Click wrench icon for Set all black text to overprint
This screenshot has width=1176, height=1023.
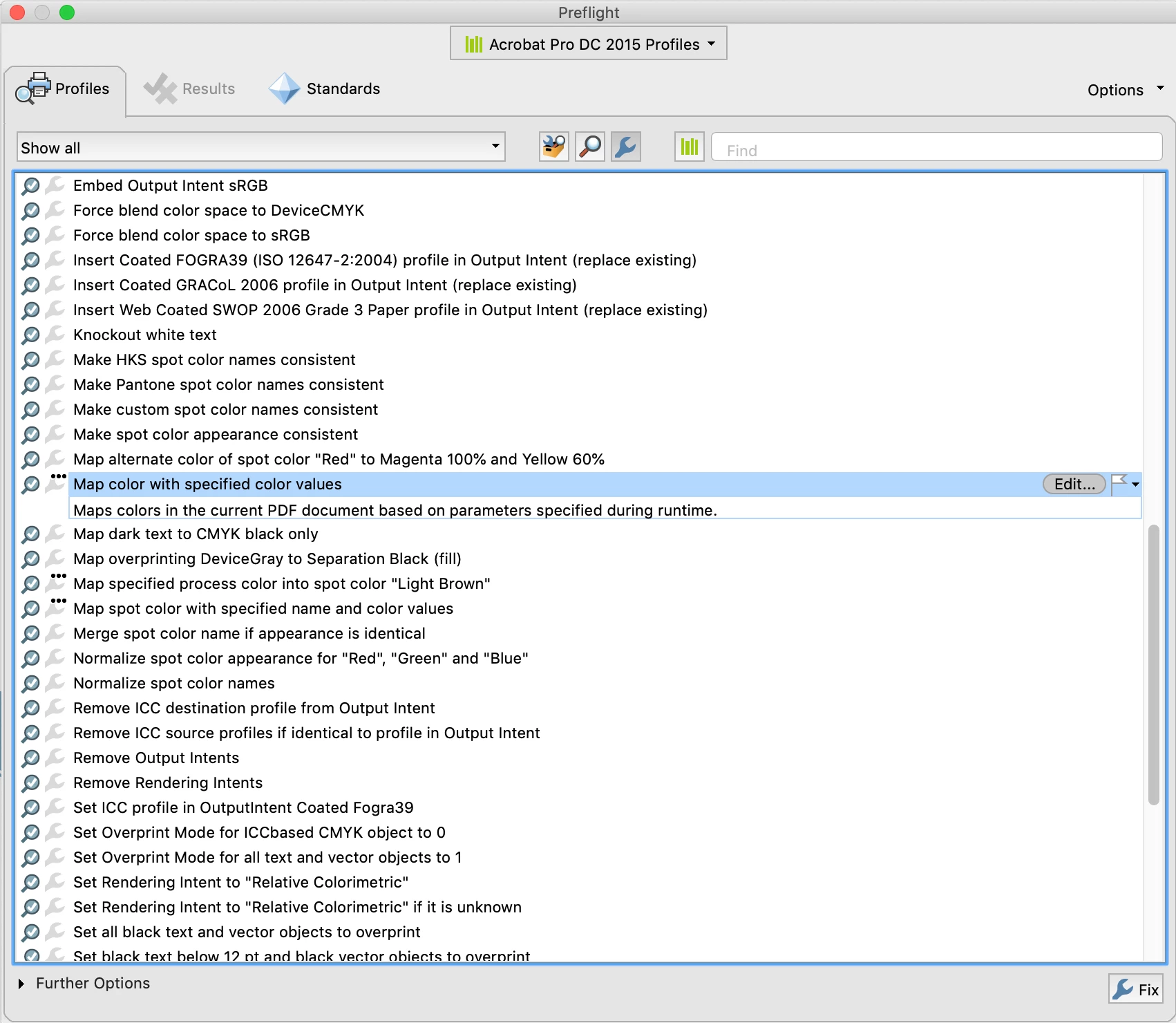[55, 932]
